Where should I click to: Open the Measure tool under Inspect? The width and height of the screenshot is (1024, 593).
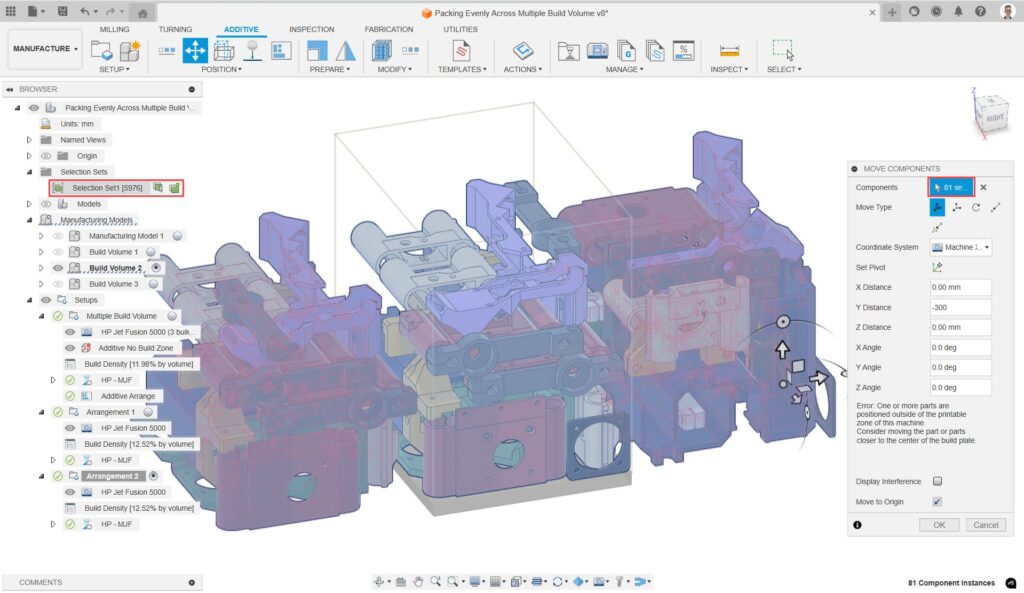(x=729, y=50)
